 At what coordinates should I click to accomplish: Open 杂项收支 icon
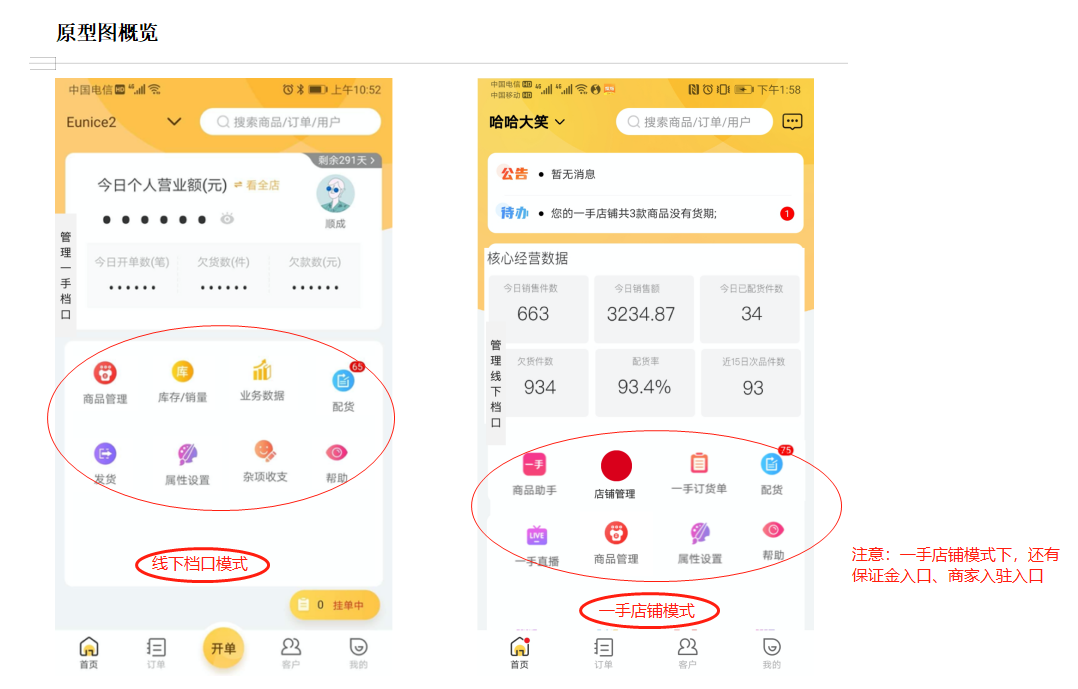pos(265,451)
